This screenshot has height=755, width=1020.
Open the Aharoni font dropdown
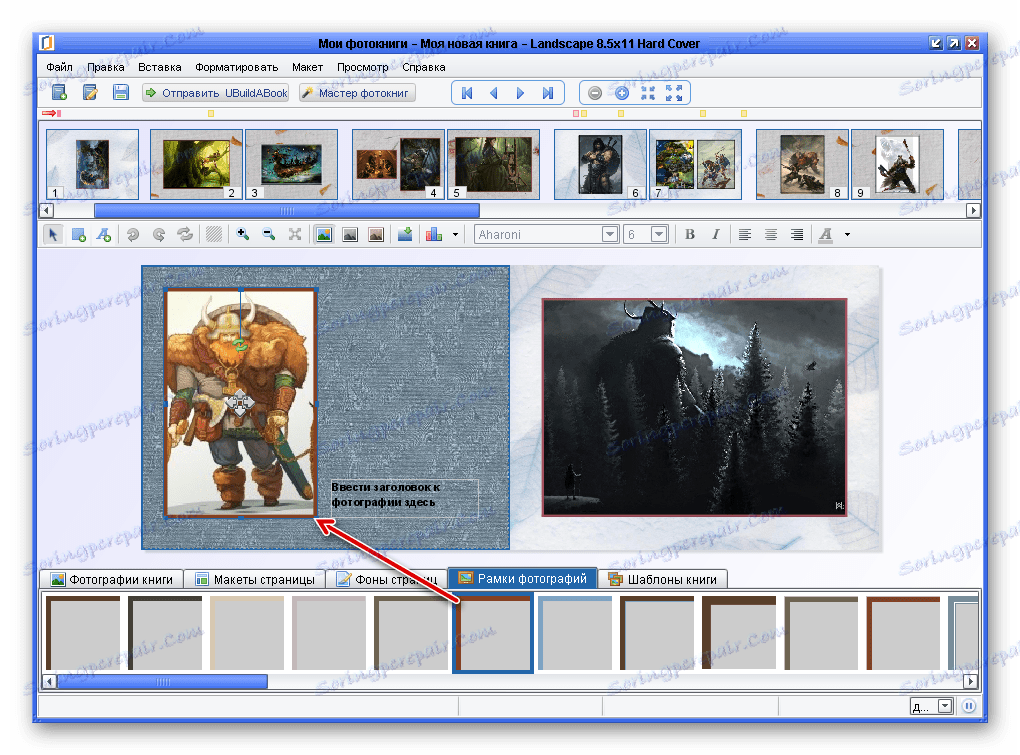(x=609, y=235)
